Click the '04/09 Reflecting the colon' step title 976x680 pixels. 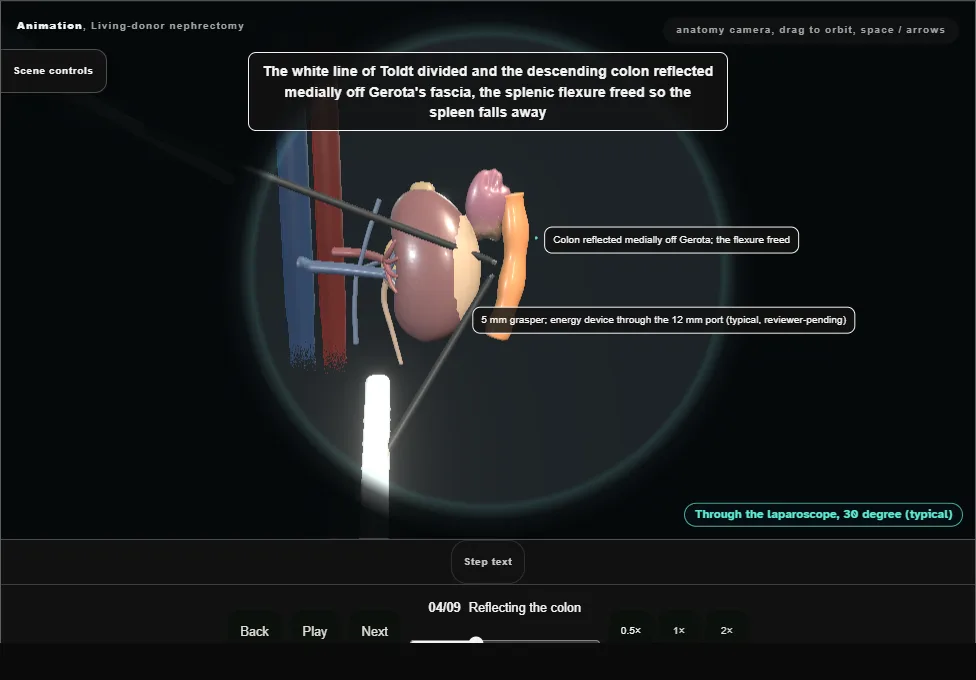tap(505, 607)
